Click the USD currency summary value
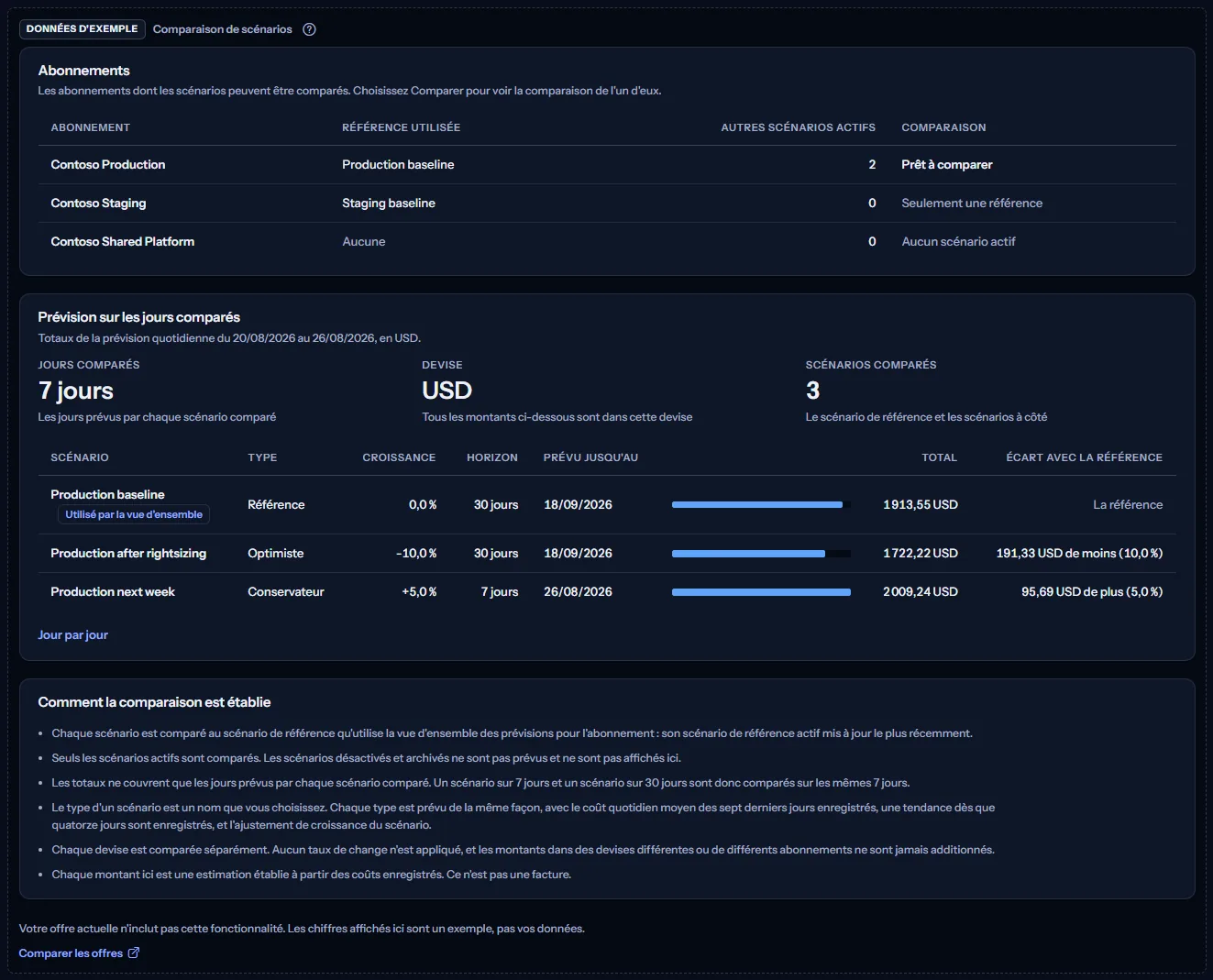 [447, 391]
